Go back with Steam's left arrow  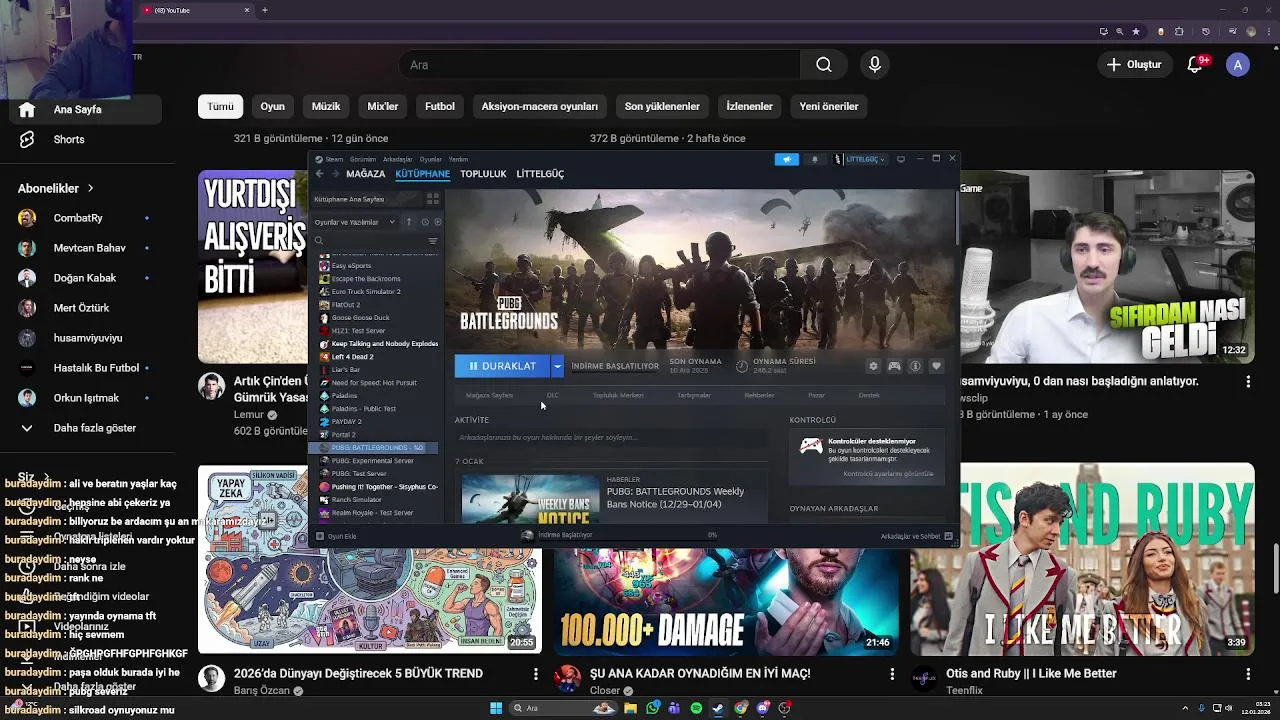[320, 174]
